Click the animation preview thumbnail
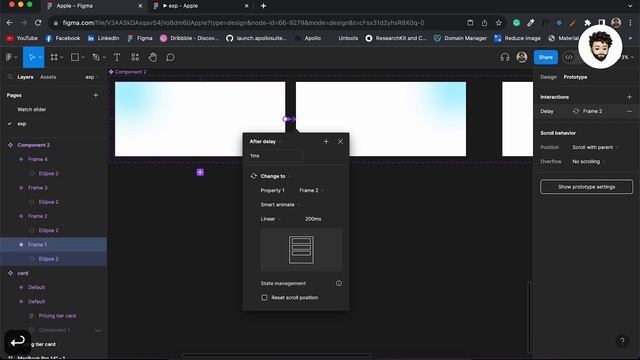Viewport: 640px width, 360px height. 301,250
